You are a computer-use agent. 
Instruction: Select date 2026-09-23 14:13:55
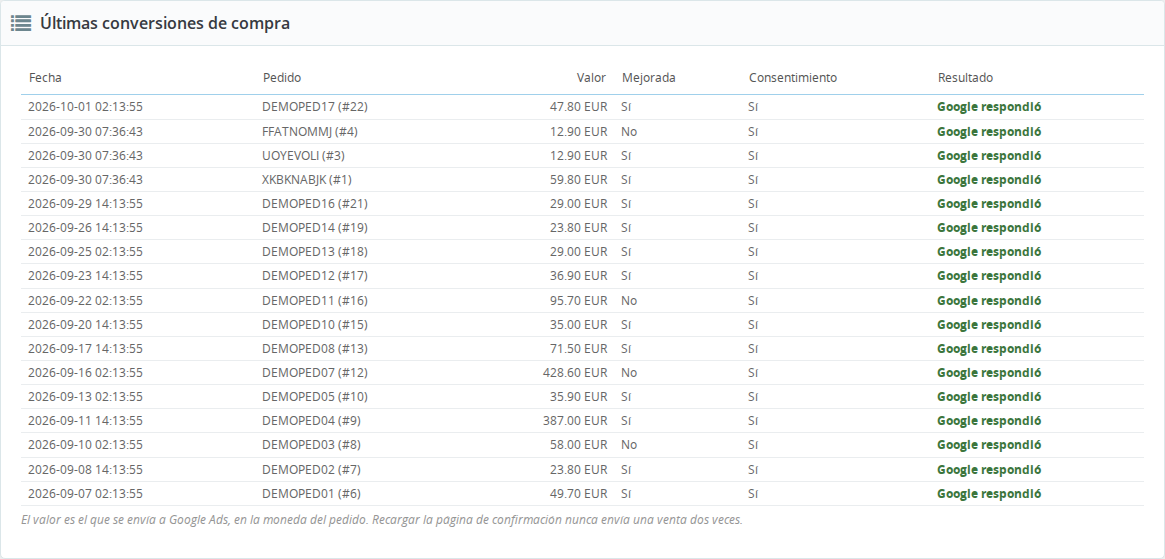coord(85,275)
